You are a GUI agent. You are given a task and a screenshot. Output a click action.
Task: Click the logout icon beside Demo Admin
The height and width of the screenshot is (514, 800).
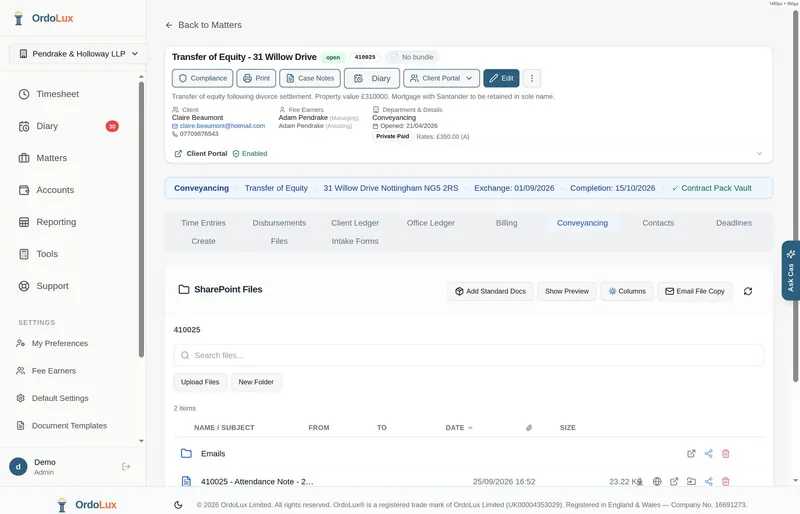[126, 467]
